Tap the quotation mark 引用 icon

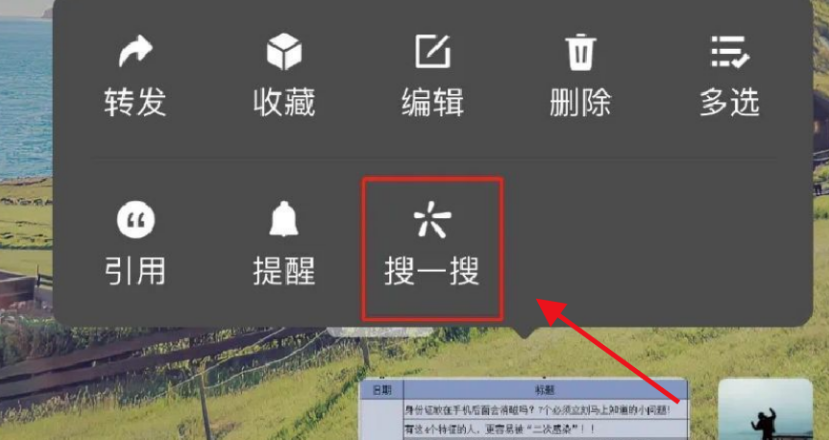(136, 220)
